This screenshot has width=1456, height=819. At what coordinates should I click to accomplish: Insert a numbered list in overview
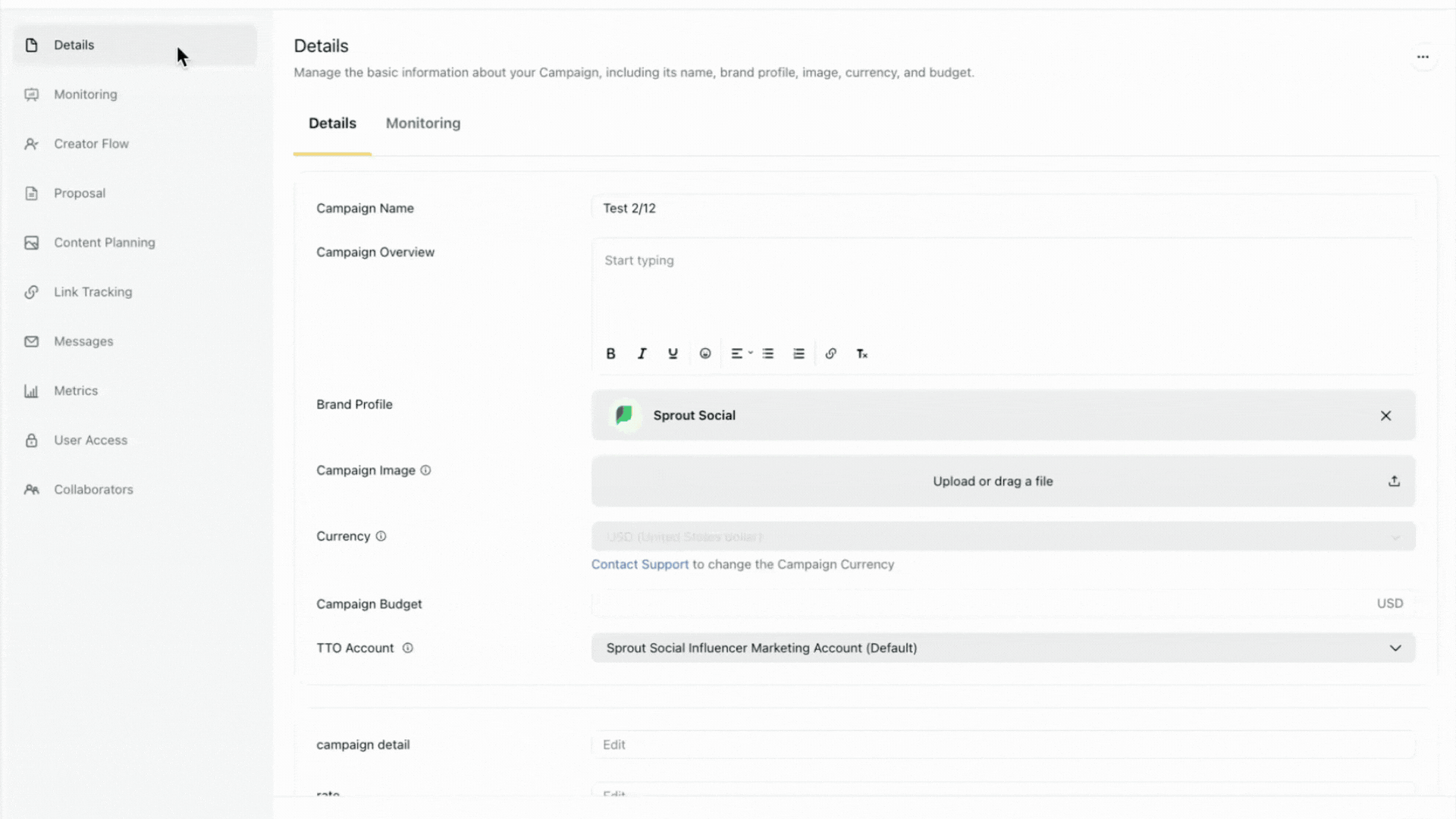[799, 353]
